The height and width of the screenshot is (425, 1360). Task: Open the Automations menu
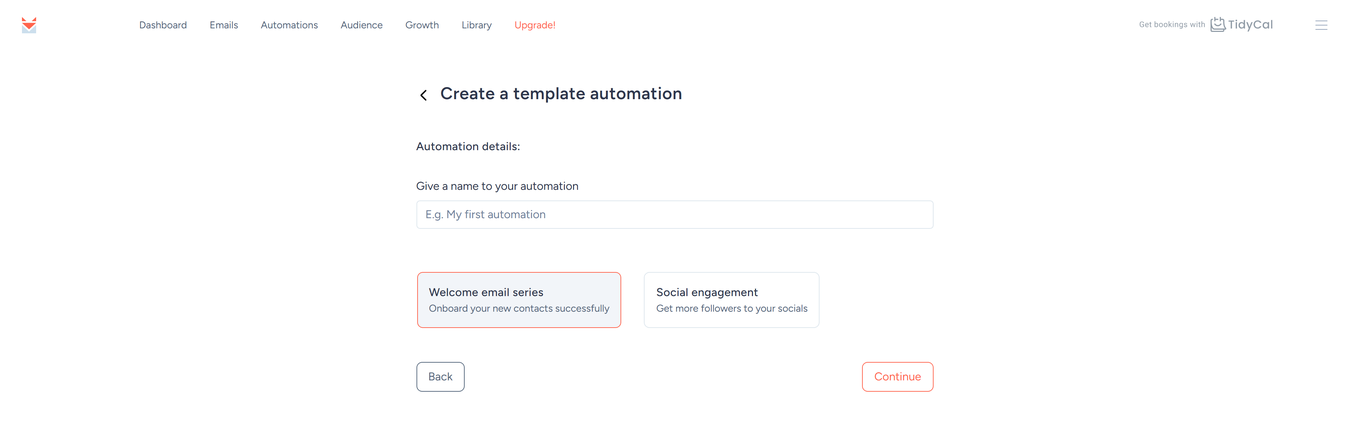point(289,25)
